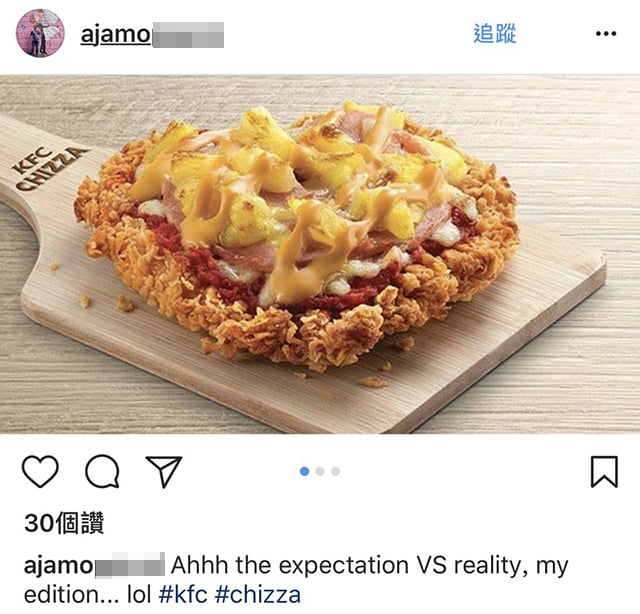Open the three-dot more options menu
640x614 pixels.
[606, 33]
